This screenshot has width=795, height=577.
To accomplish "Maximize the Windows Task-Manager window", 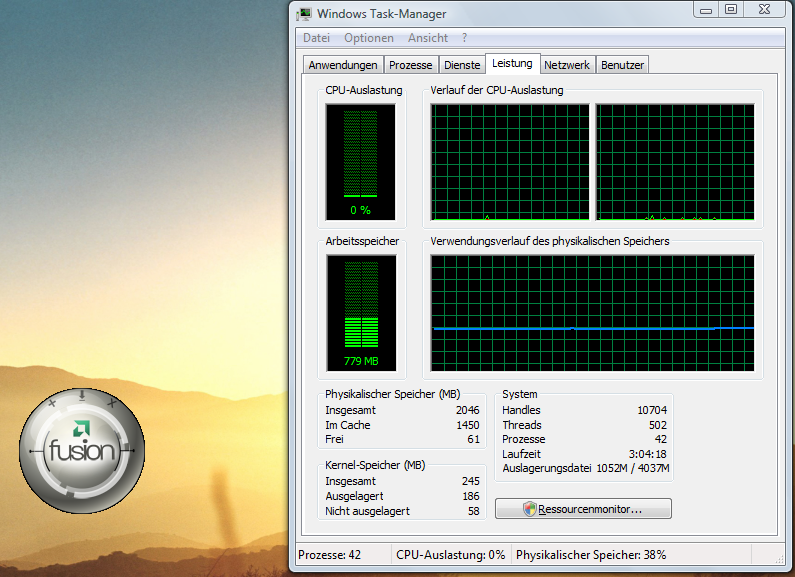I will click(x=731, y=10).
